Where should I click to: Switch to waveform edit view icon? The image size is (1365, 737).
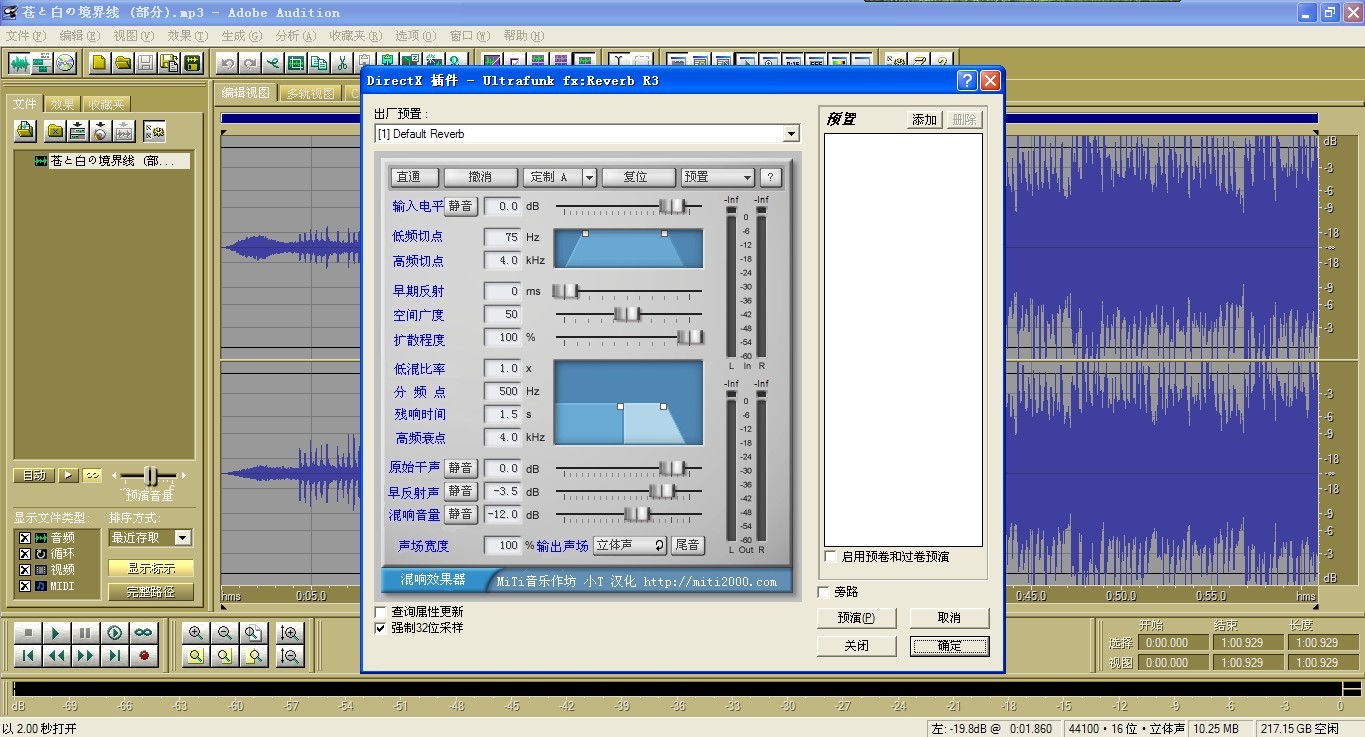[x=19, y=63]
